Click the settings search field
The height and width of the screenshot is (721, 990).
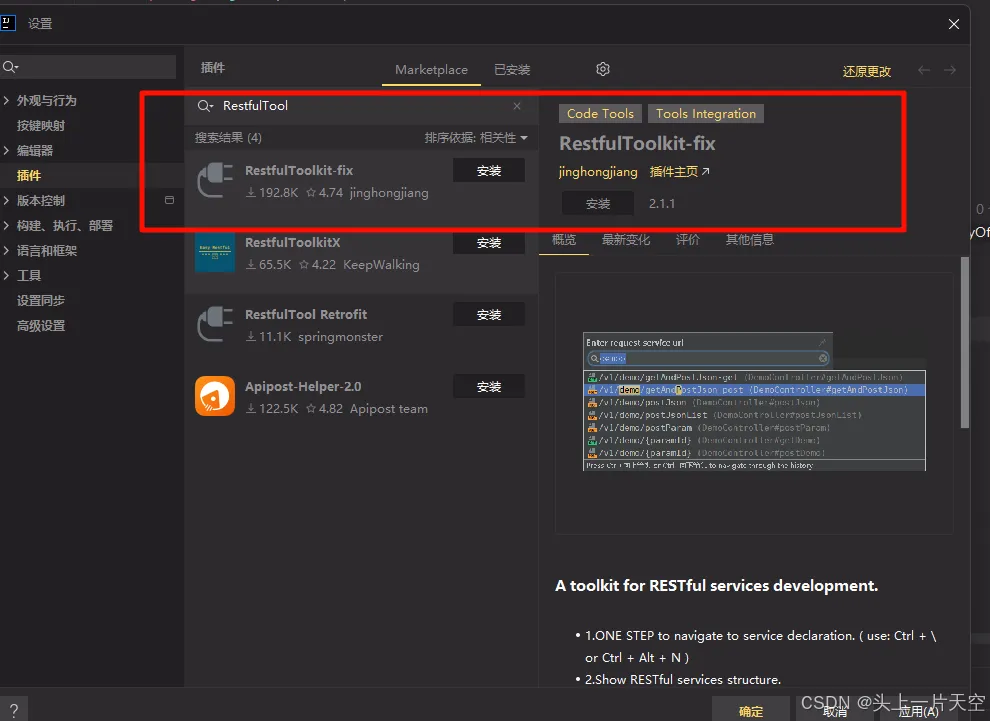(88, 67)
